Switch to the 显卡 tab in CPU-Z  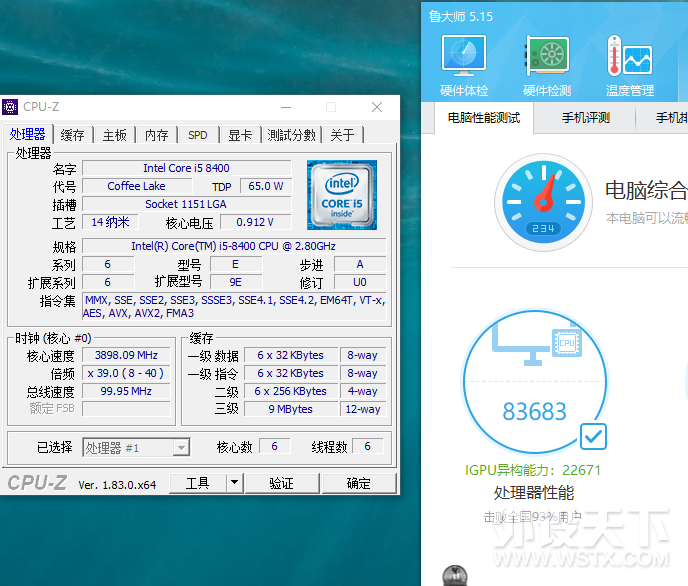(240, 135)
